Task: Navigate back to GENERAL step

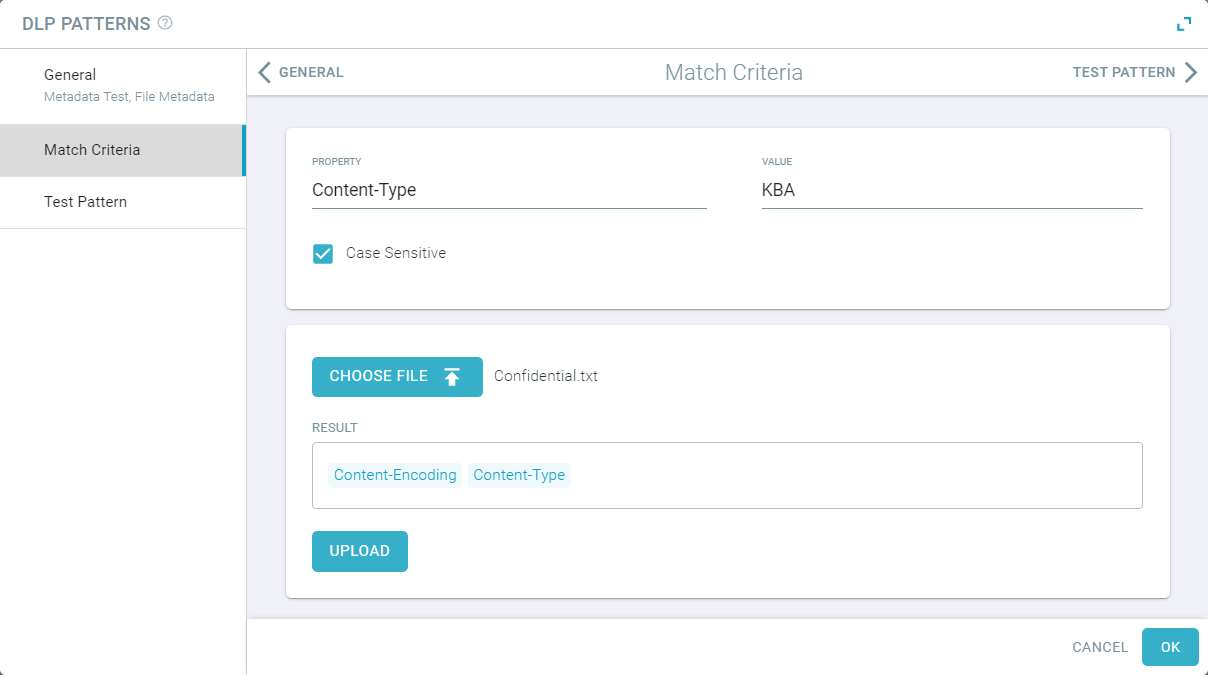Action: point(310,71)
